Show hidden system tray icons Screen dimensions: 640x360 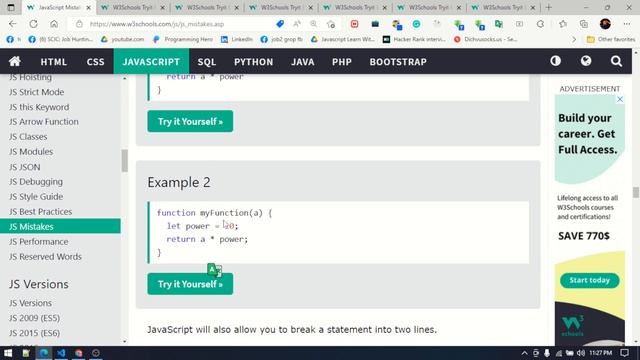524,353
